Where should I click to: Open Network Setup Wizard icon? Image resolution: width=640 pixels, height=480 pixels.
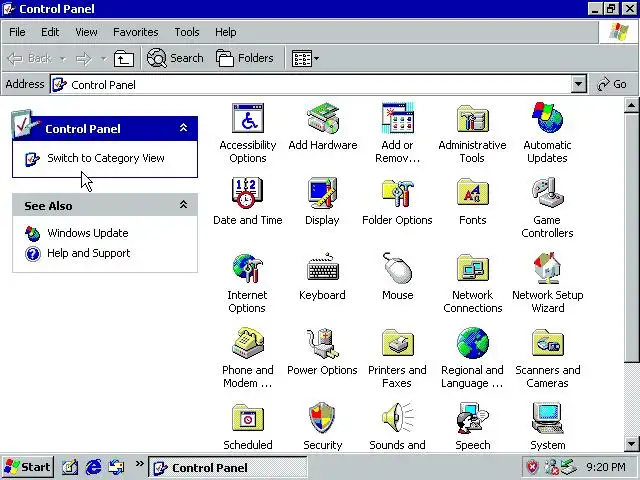click(547, 268)
